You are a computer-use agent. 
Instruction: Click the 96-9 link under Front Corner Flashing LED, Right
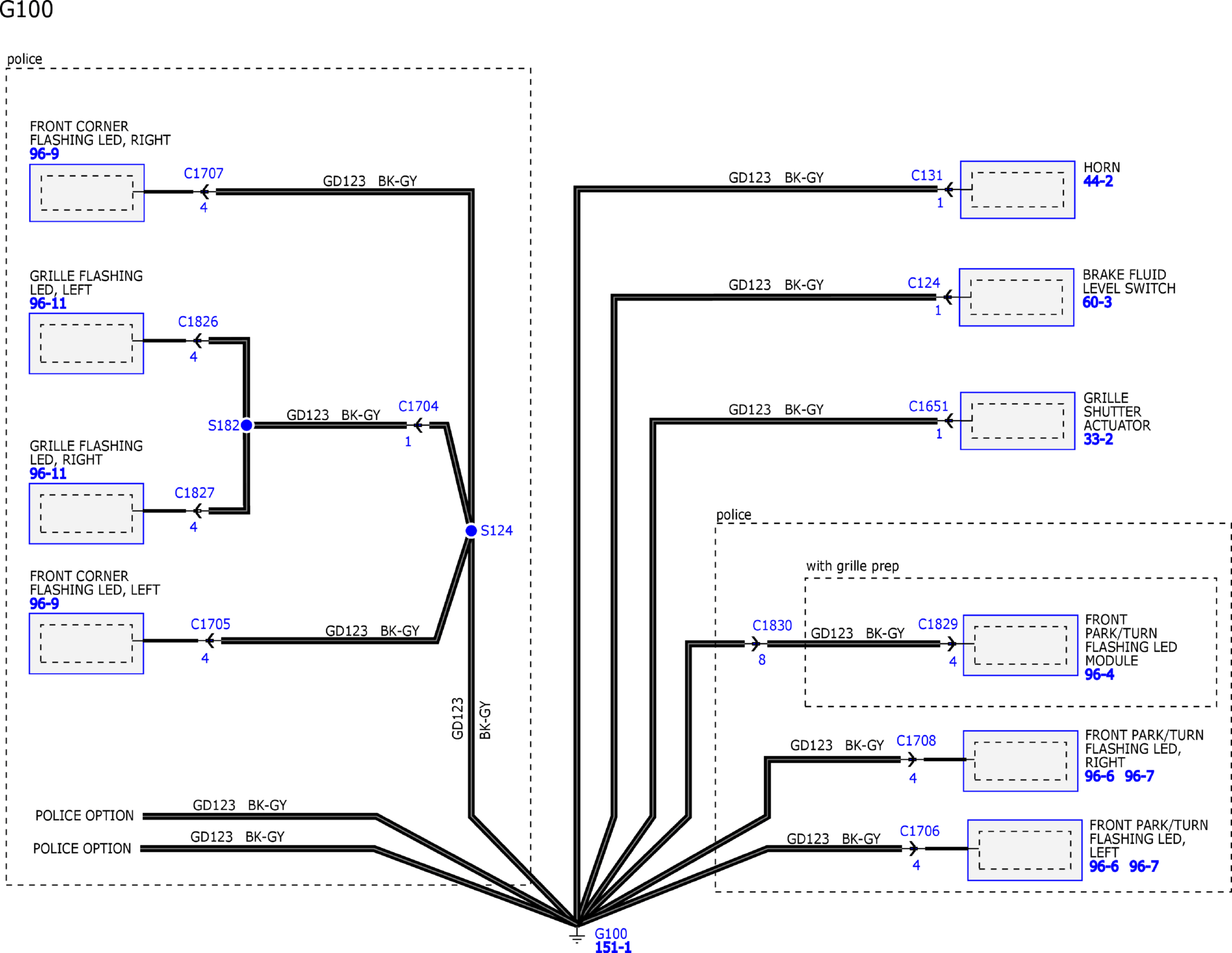pyautogui.click(x=44, y=154)
